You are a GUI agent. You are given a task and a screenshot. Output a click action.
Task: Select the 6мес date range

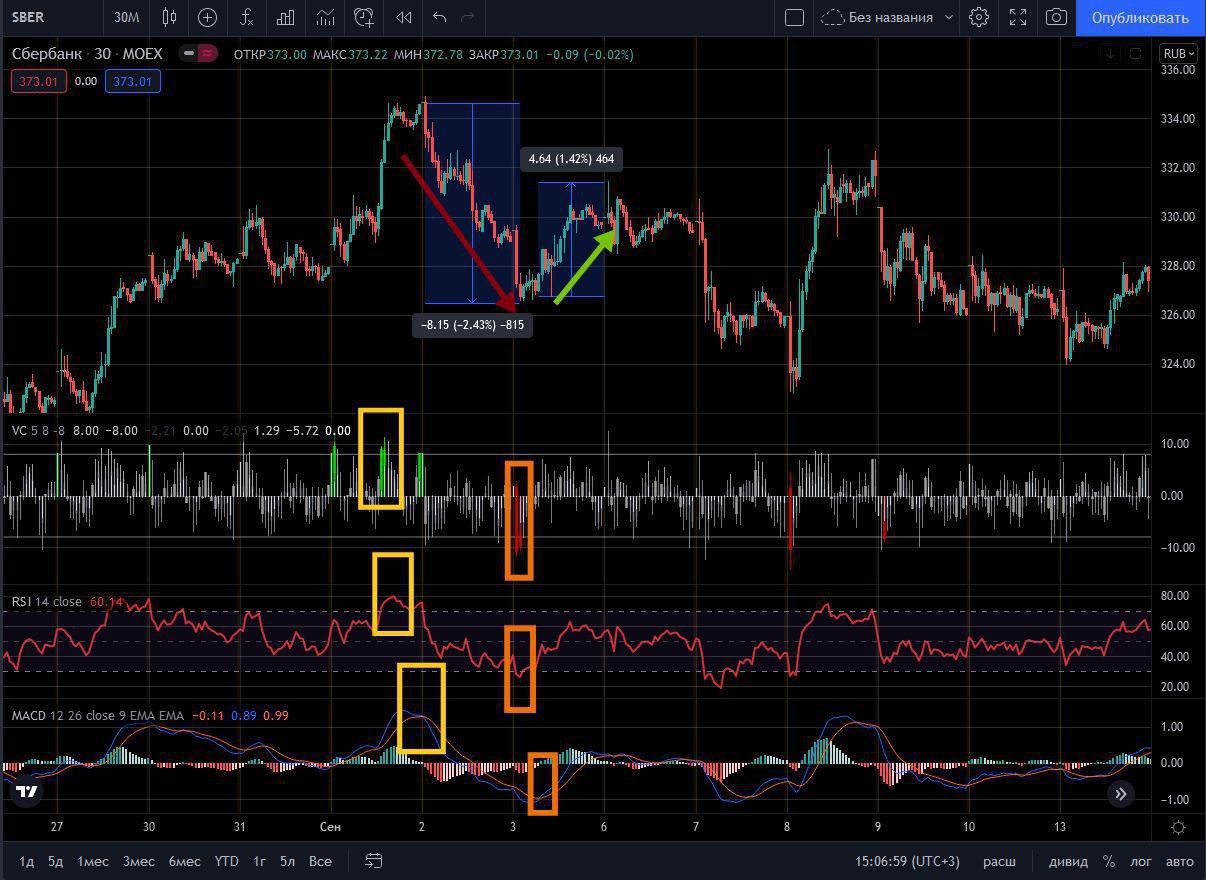pyautogui.click(x=184, y=861)
